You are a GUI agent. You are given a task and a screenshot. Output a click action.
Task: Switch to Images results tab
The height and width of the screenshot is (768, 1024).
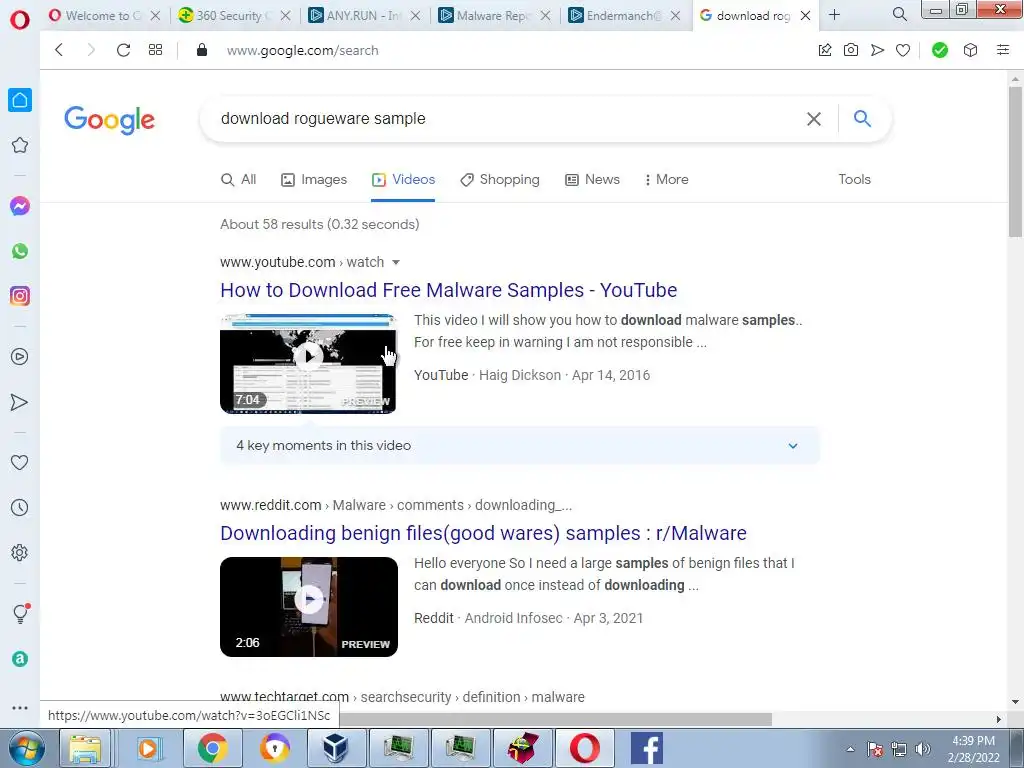(x=314, y=180)
